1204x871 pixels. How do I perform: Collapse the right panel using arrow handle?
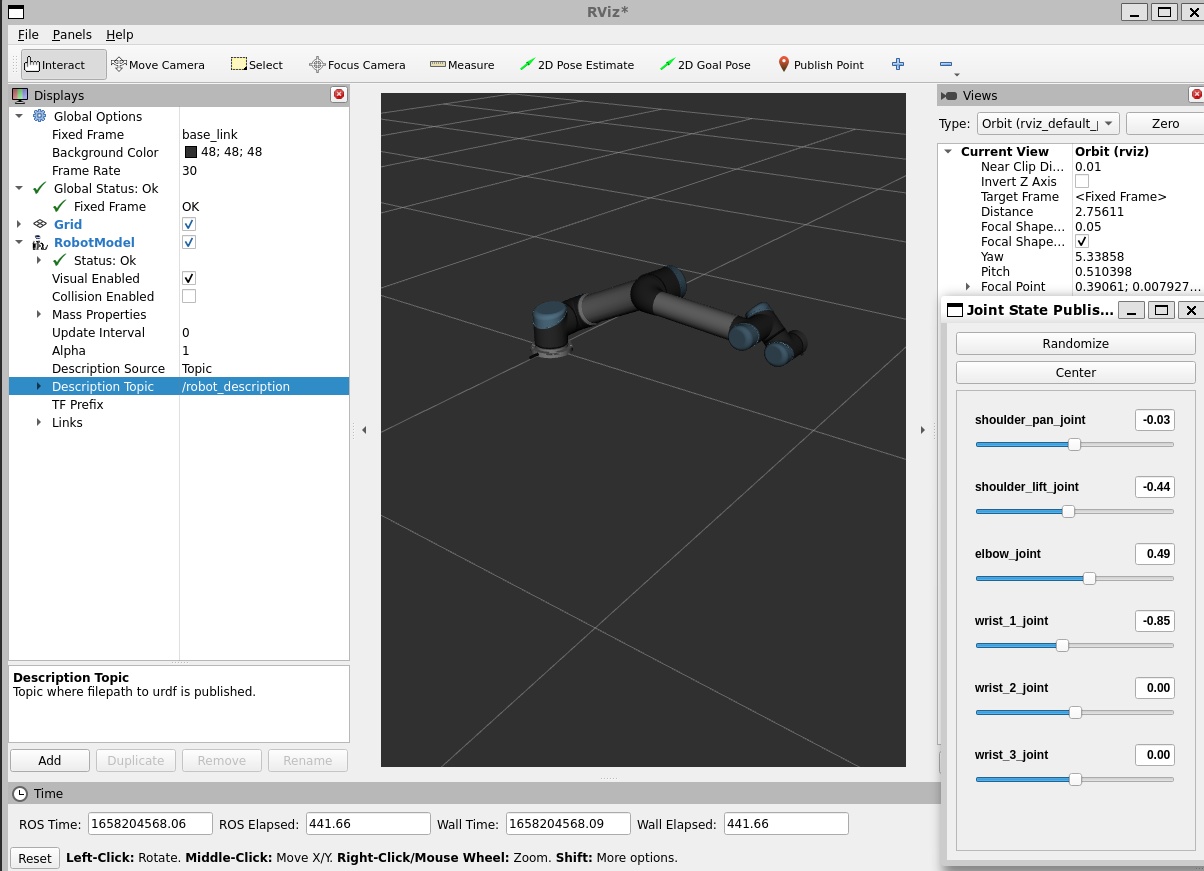[922, 430]
